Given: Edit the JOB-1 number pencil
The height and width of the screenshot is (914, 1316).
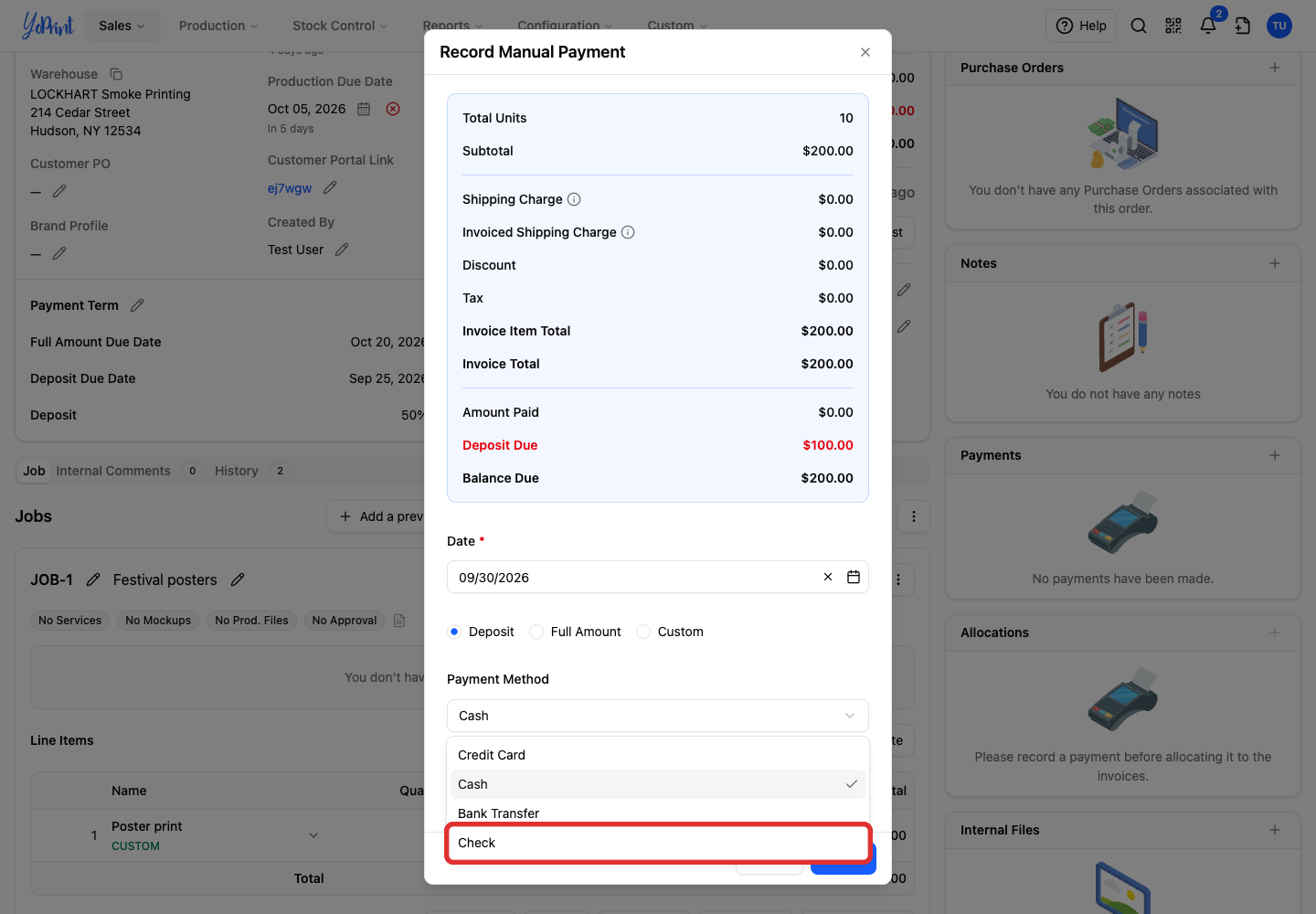Looking at the screenshot, I should (x=93, y=579).
